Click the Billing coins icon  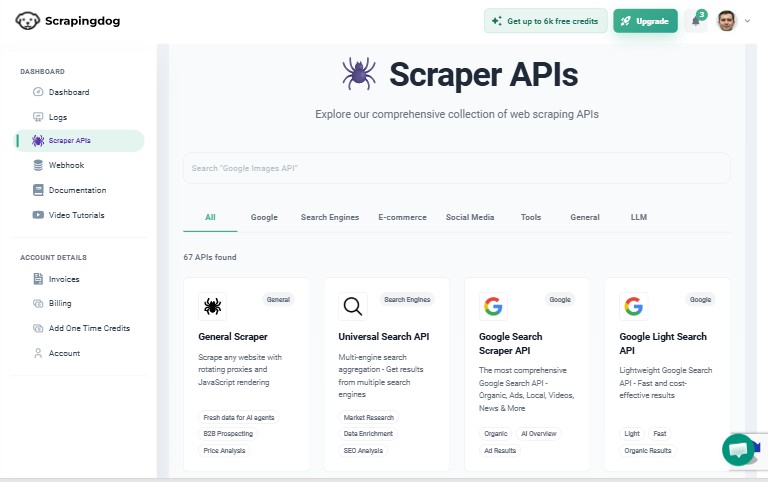(38, 303)
